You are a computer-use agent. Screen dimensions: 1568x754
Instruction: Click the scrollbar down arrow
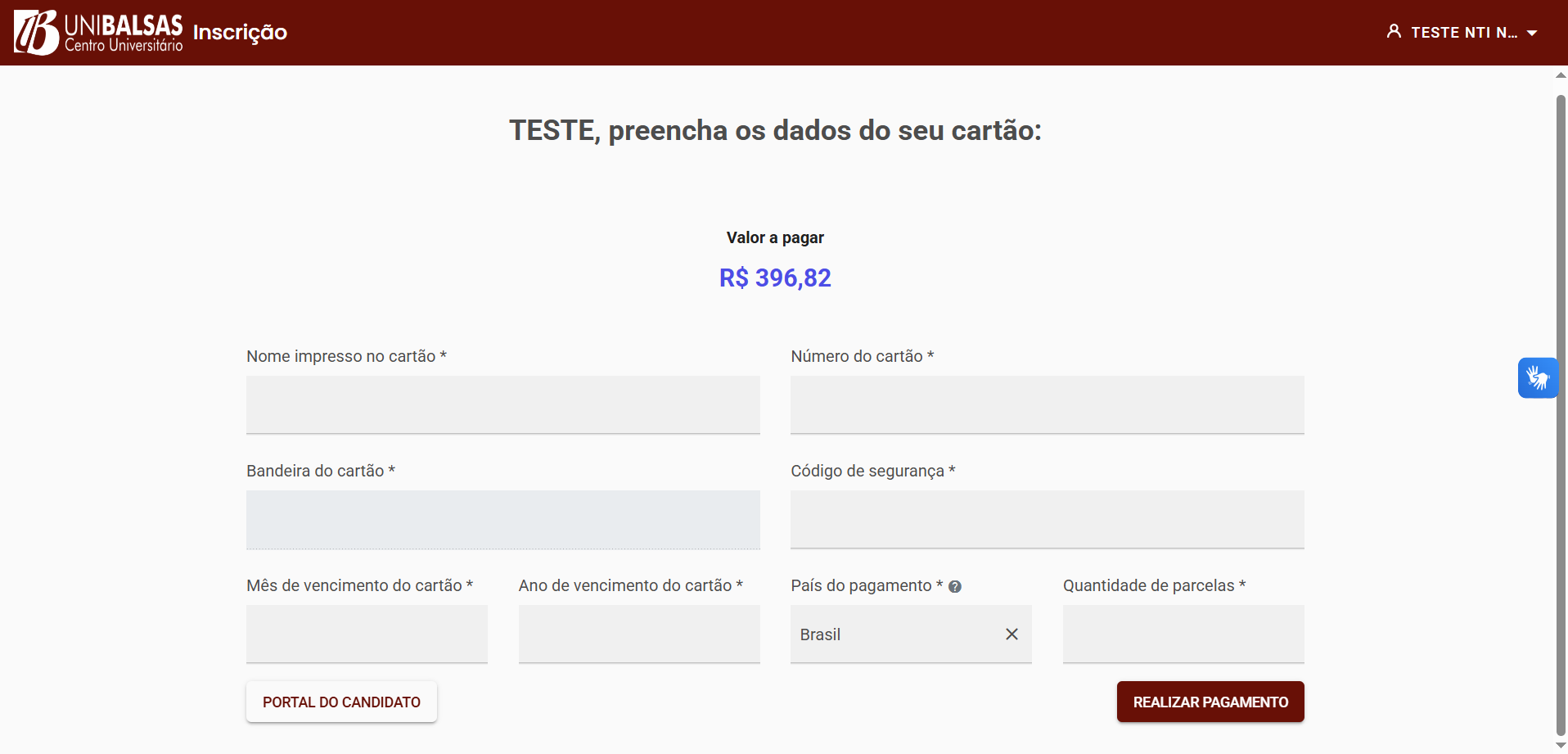click(x=1561, y=746)
